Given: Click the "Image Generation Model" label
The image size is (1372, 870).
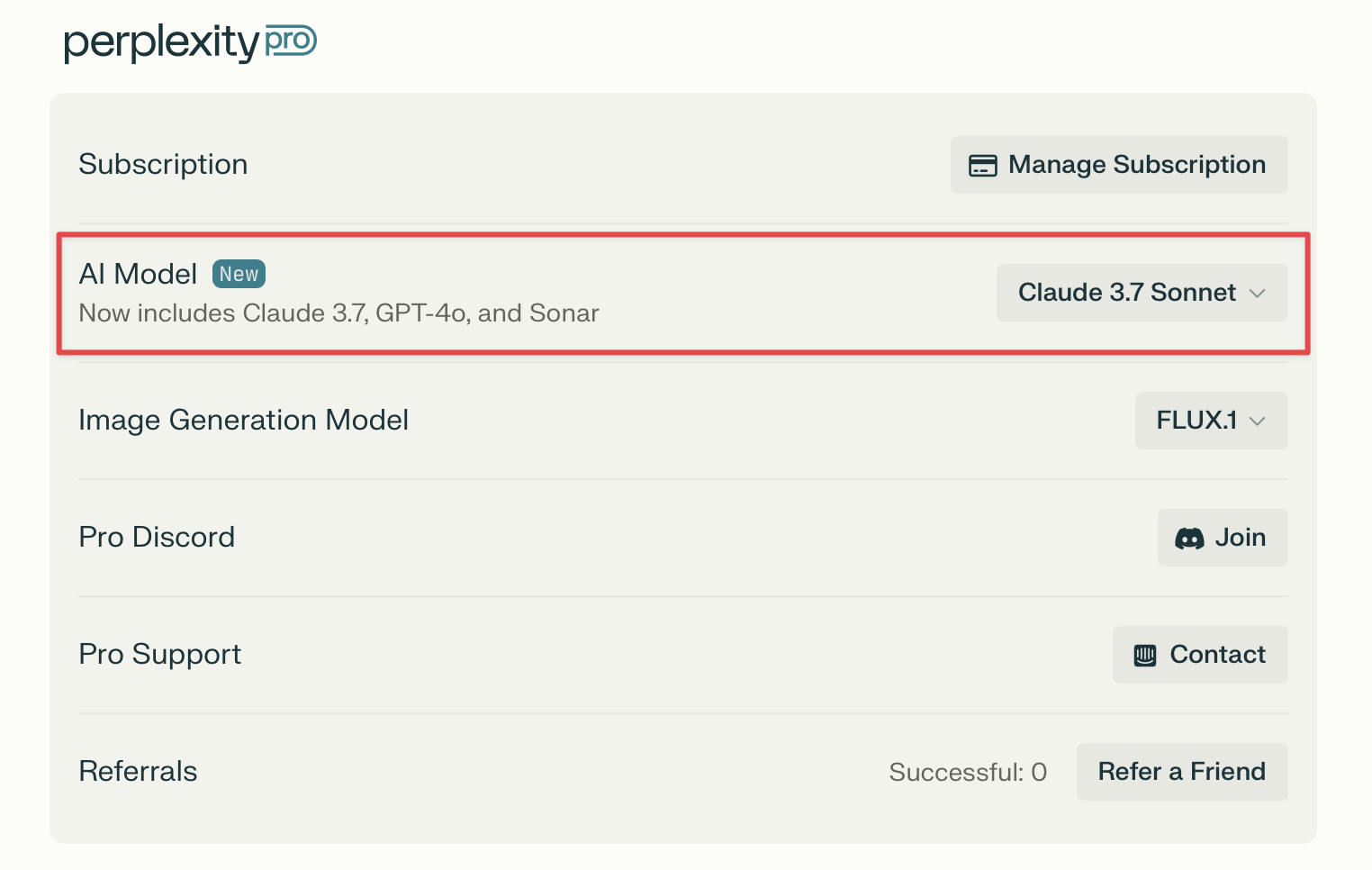Looking at the screenshot, I should pos(244,420).
